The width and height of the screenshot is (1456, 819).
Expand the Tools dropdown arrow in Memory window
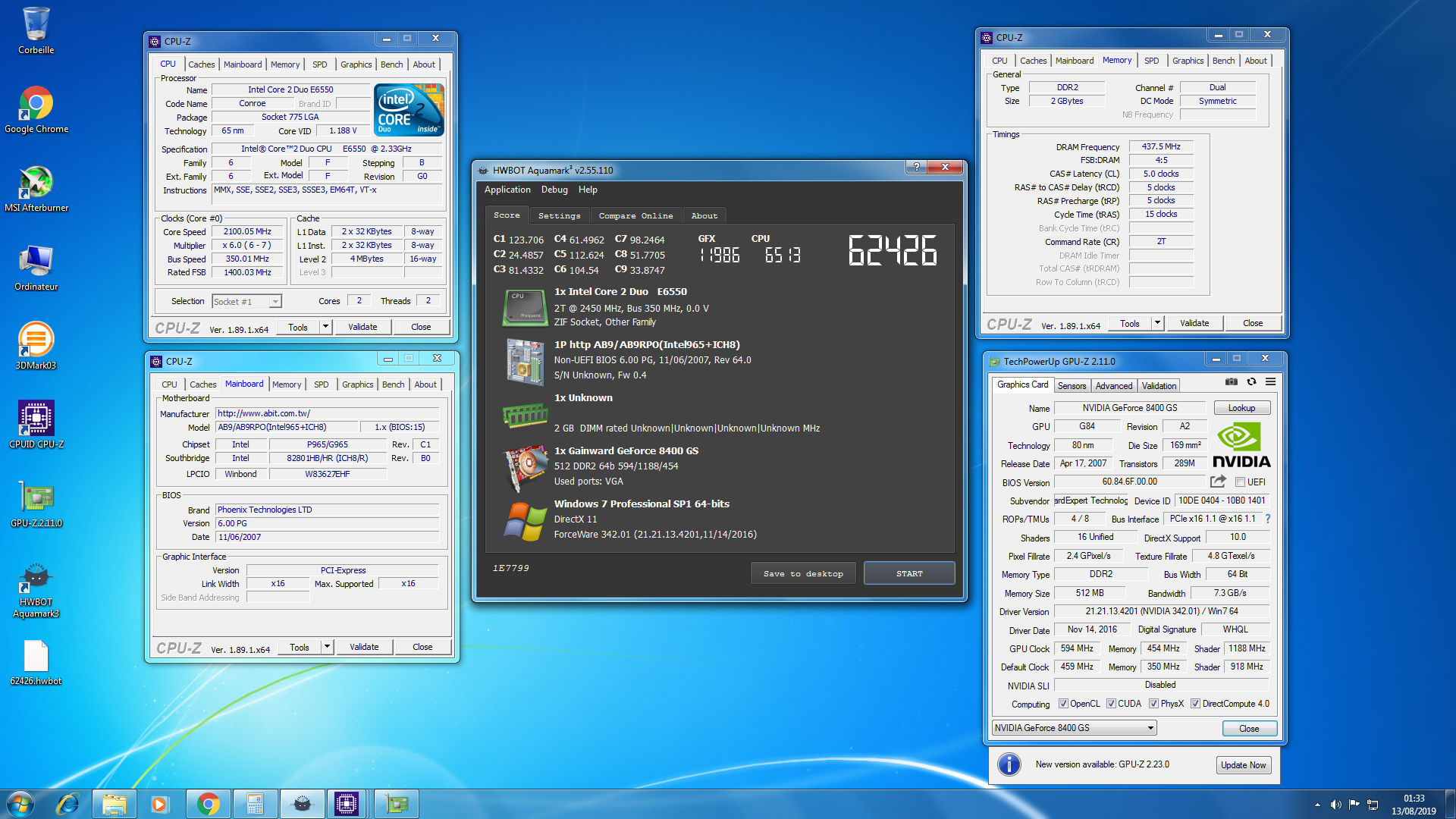(1158, 323)
